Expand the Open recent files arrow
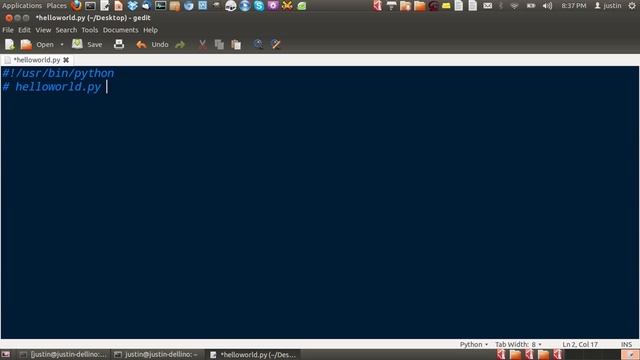Image resolution: width=640 pixels, height=360 pixels. (x=62, y=44)
